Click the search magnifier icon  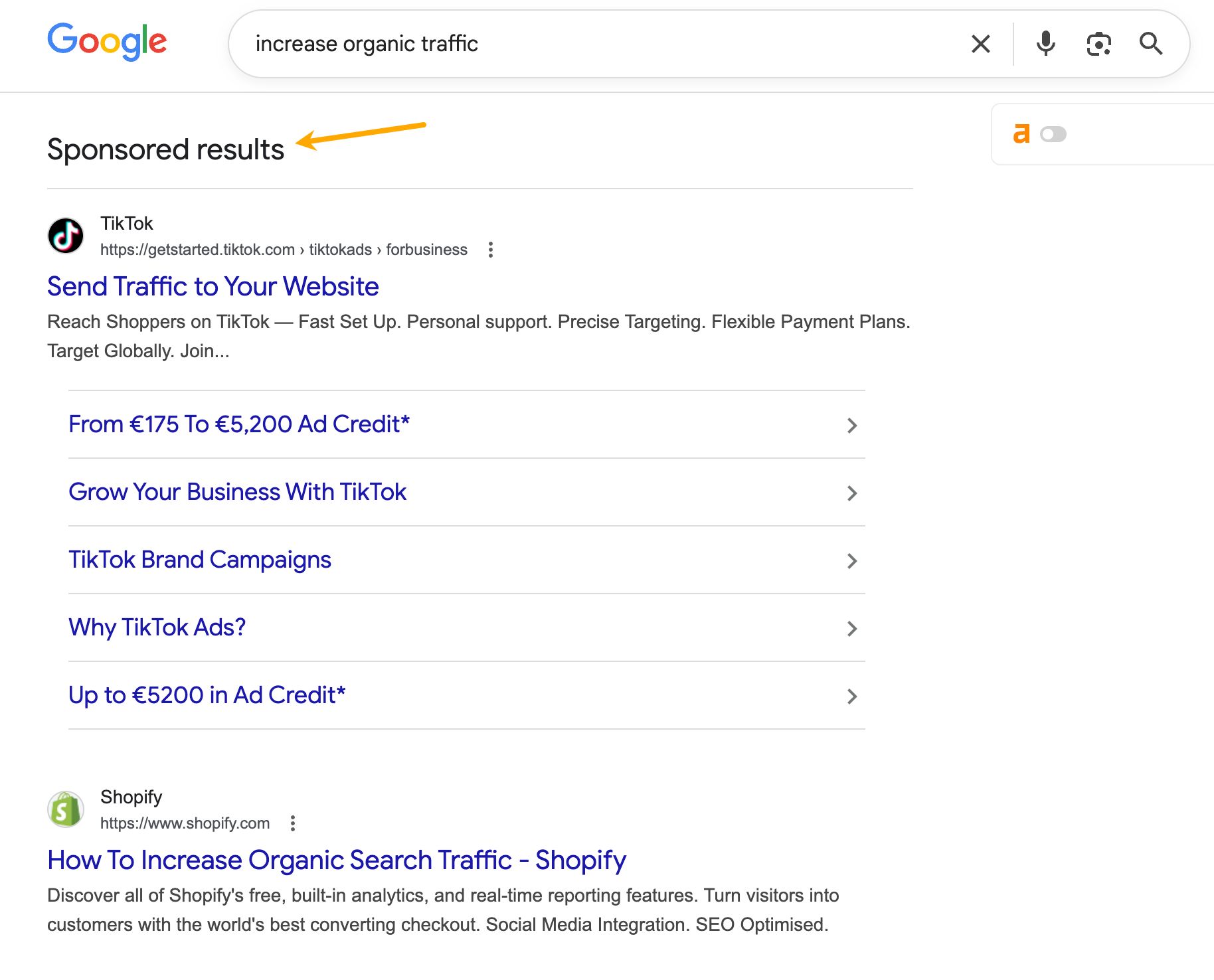1152,44
